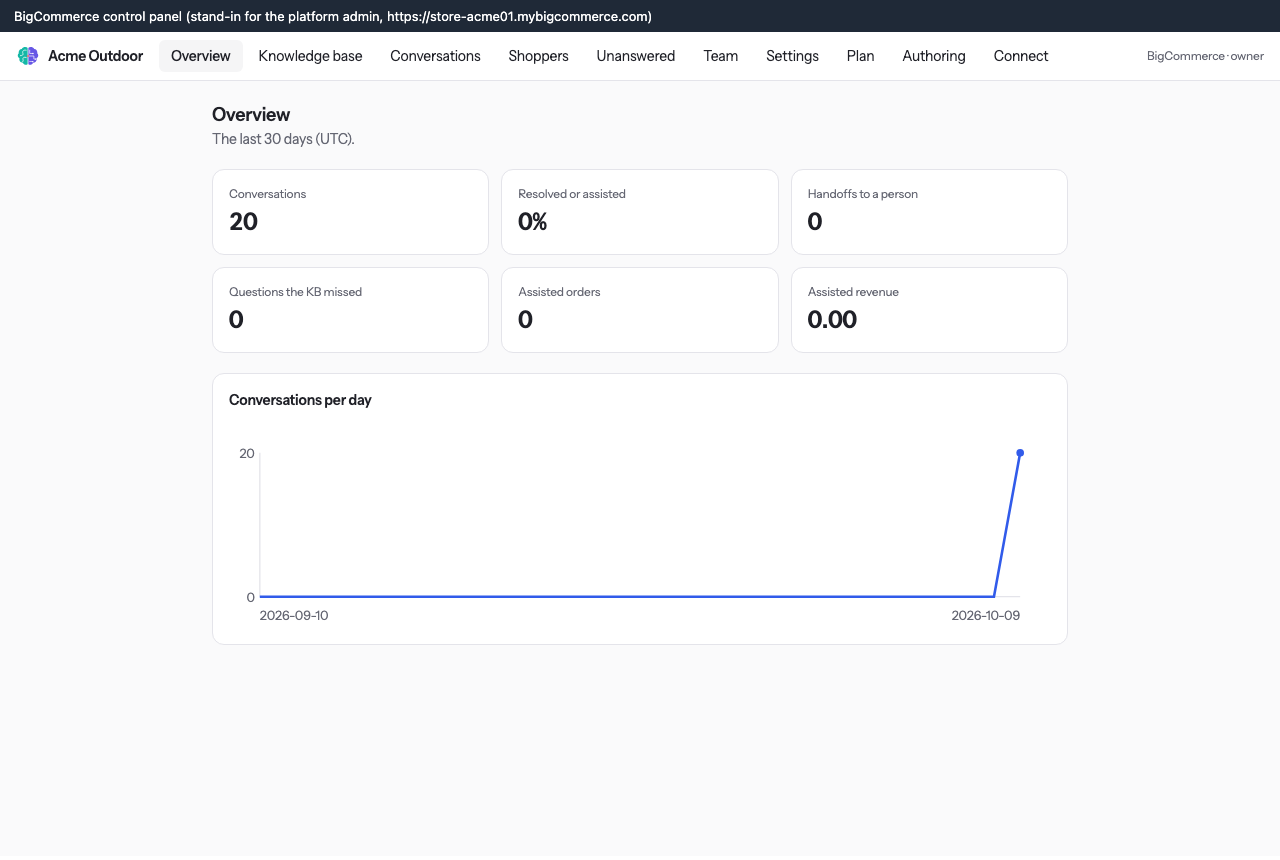Click the 0% resolved value

click(x=533, y=222)
